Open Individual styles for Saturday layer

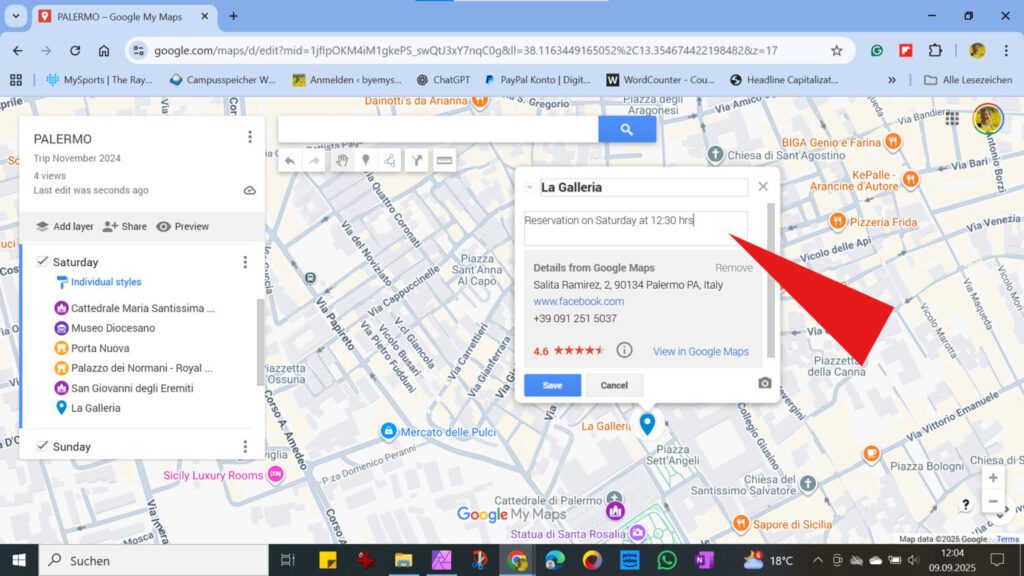[x=105, y=283]
